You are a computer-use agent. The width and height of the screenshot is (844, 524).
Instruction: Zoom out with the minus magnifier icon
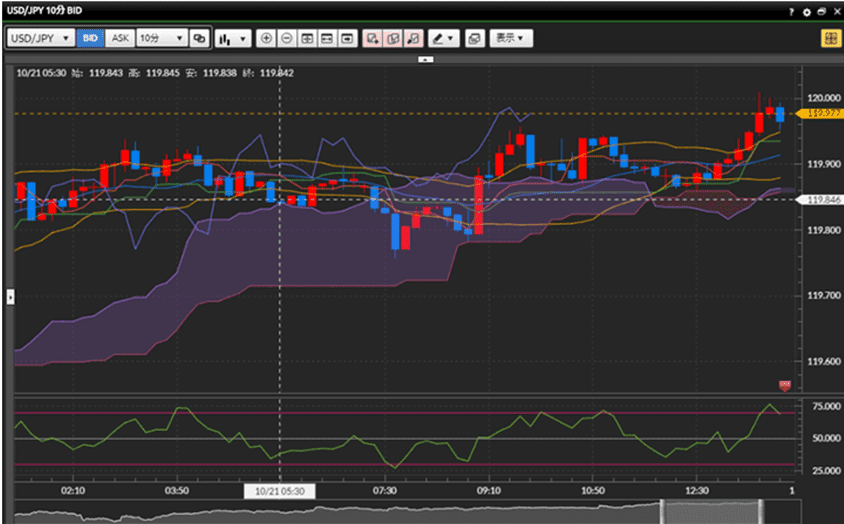(x=286, y=38)
